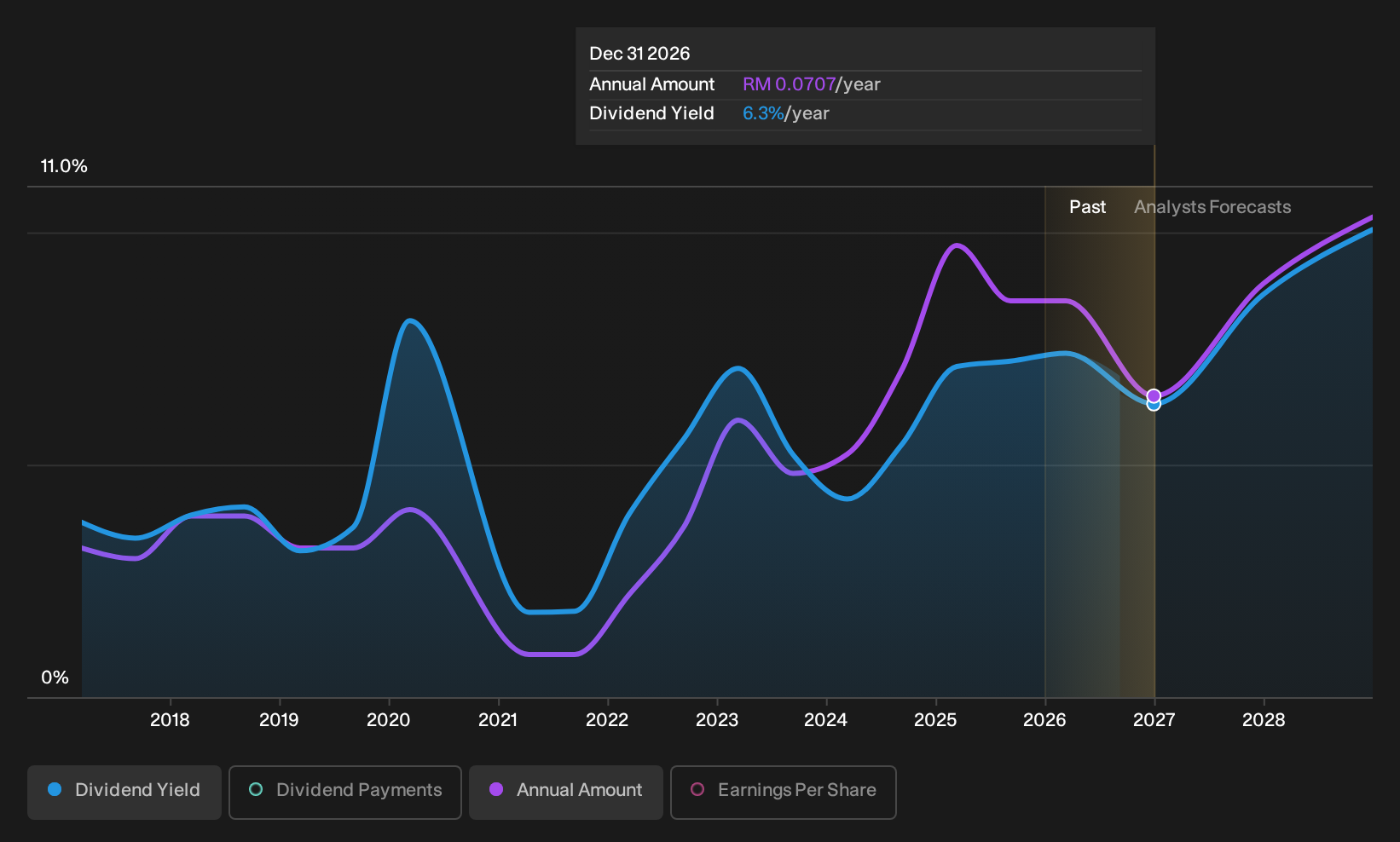Click the blue Dividend Yield data point
This screenshot has width=1400, height=842.
coord(1154,406)
